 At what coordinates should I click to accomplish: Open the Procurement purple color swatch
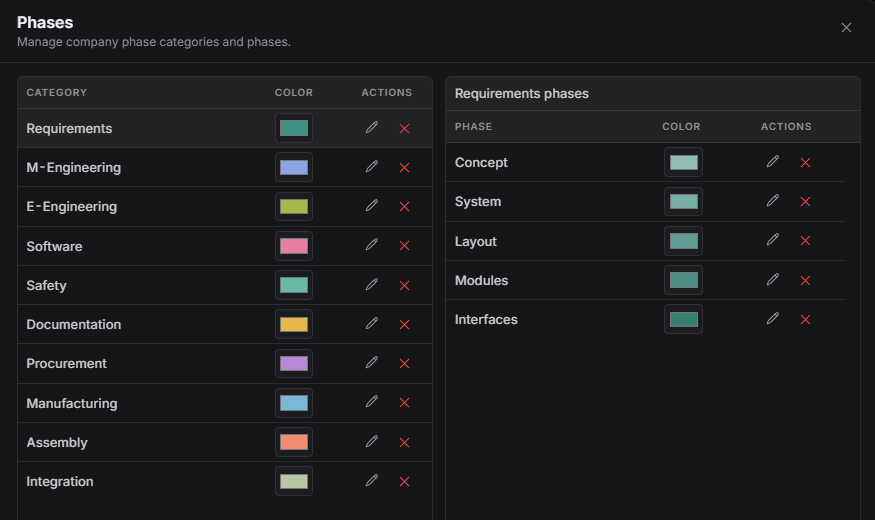[x=294, y=363]
